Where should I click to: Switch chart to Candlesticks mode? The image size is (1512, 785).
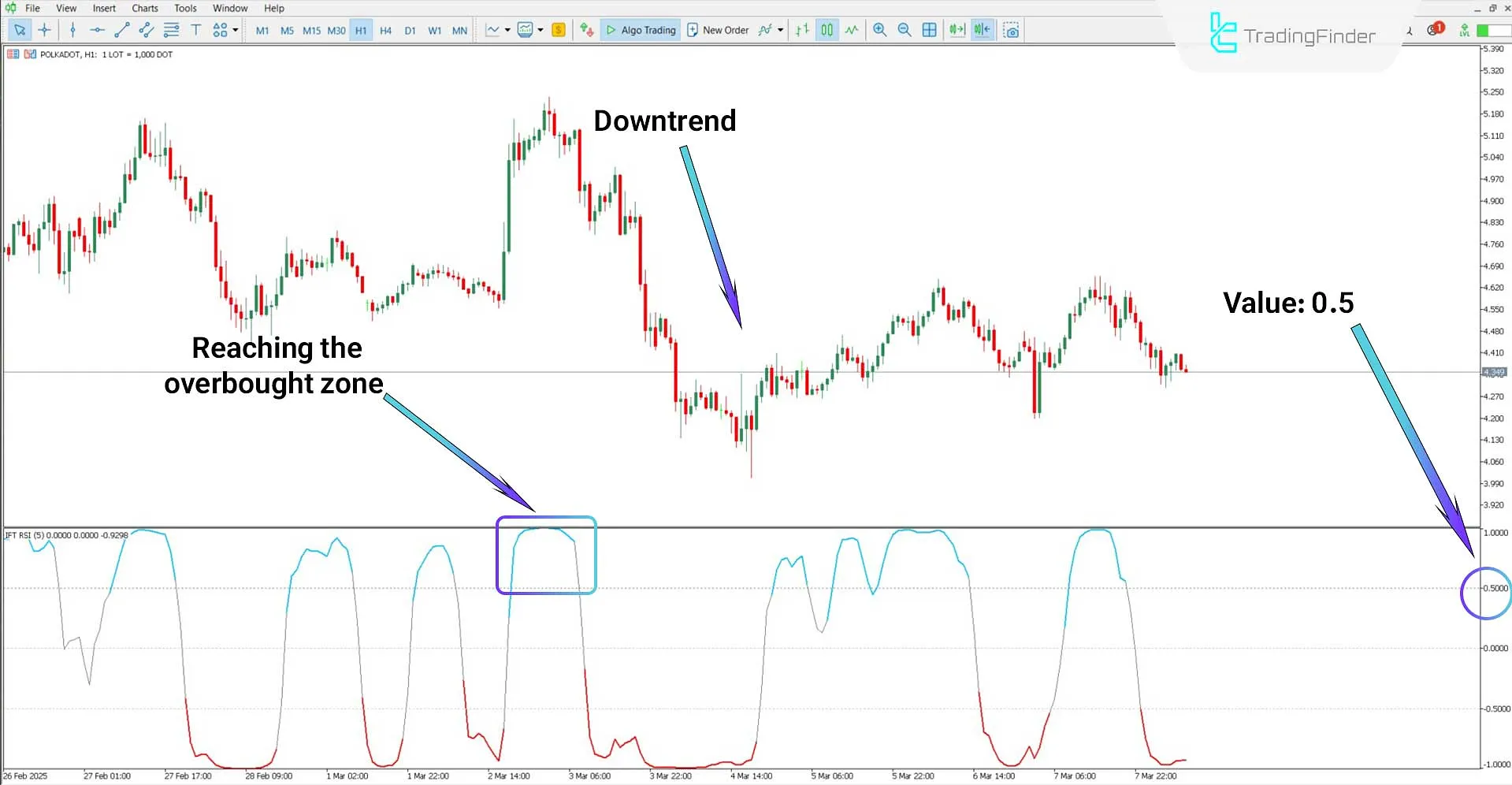click(x=827, y=30)
